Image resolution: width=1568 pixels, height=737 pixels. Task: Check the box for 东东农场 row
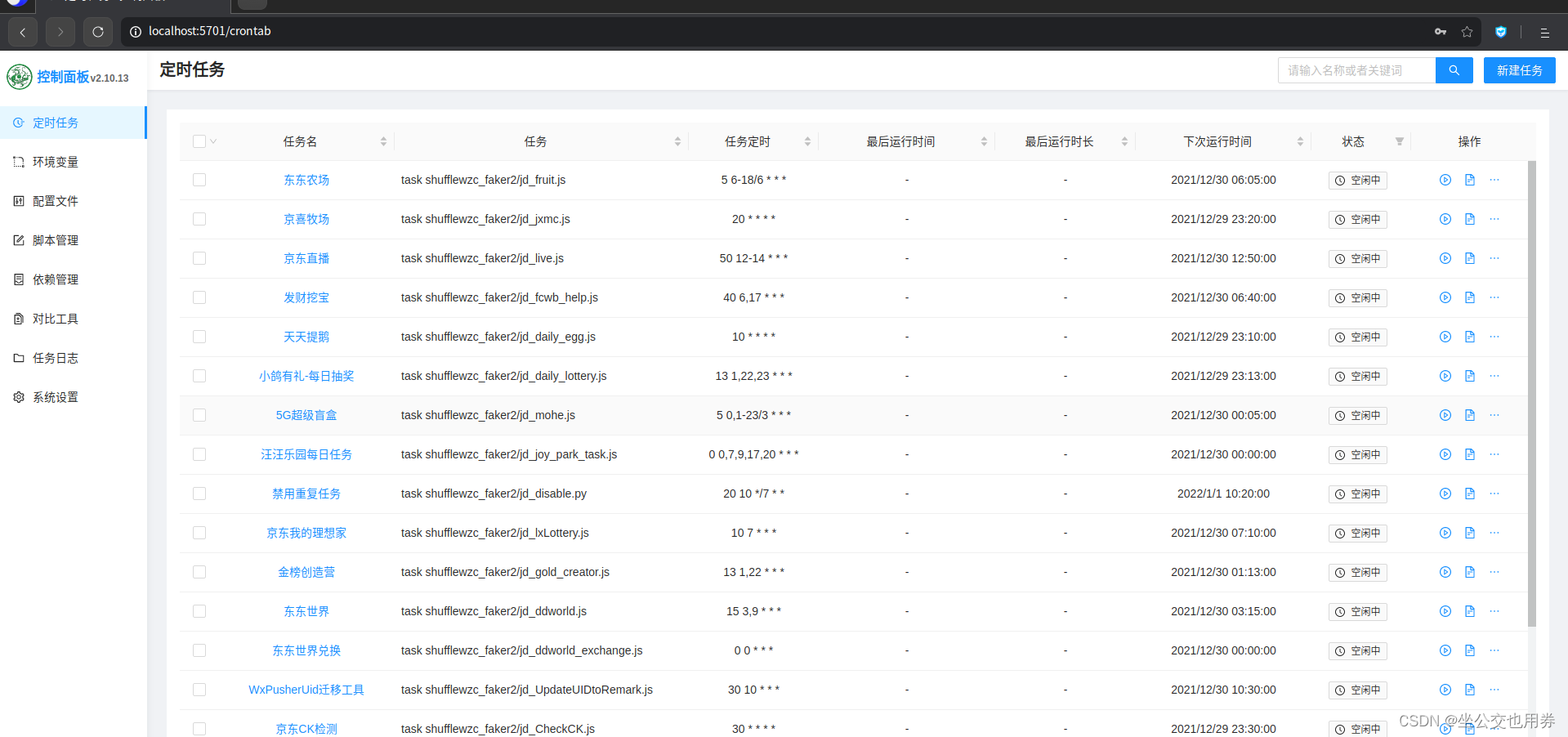[199, 180]
